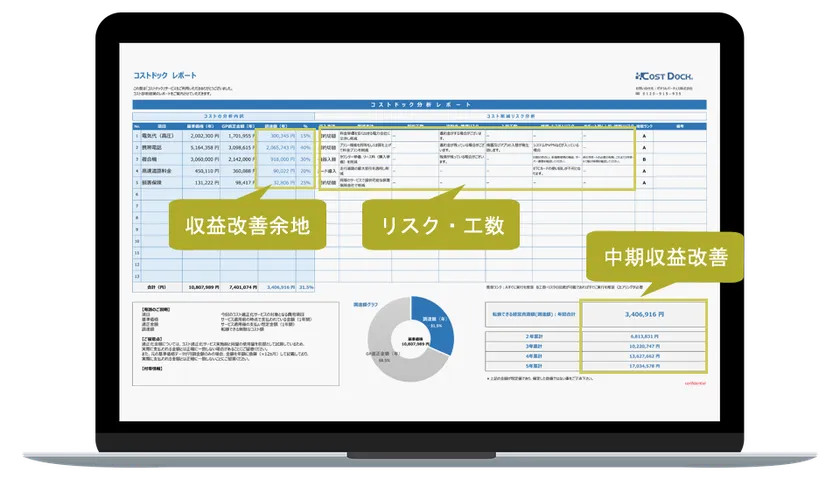
Task: Click the コストドック分析レポート blue banner
Action: [x=419, y=104]
